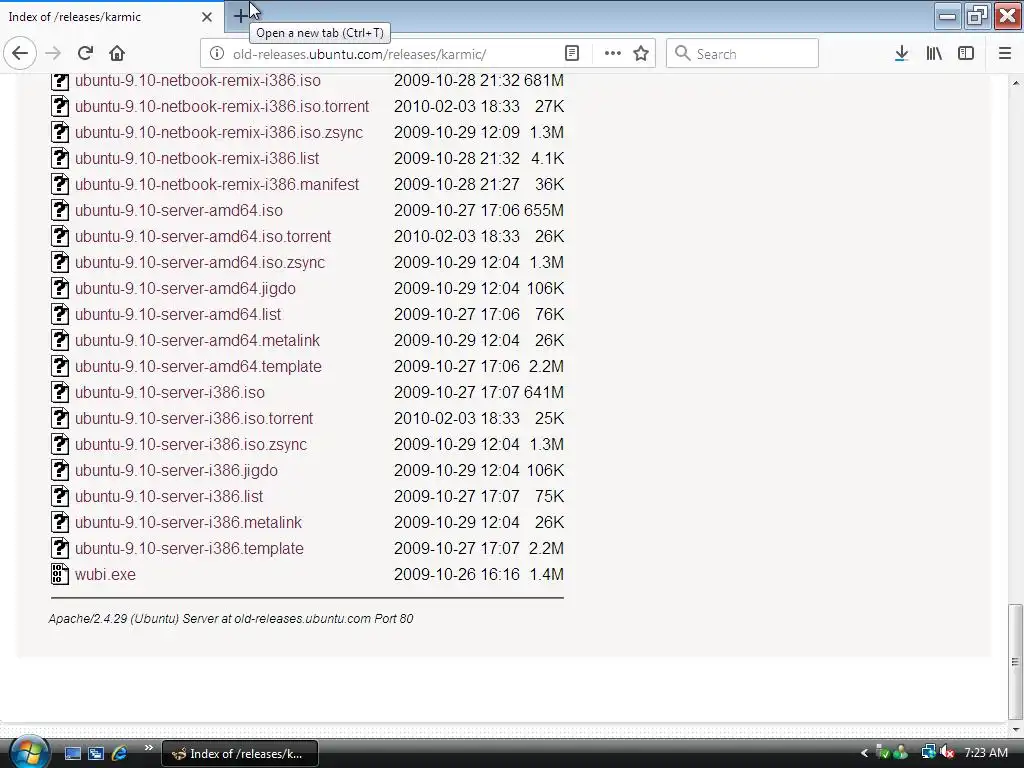
Task: Download the wubi.exe file
Action: 105,575
